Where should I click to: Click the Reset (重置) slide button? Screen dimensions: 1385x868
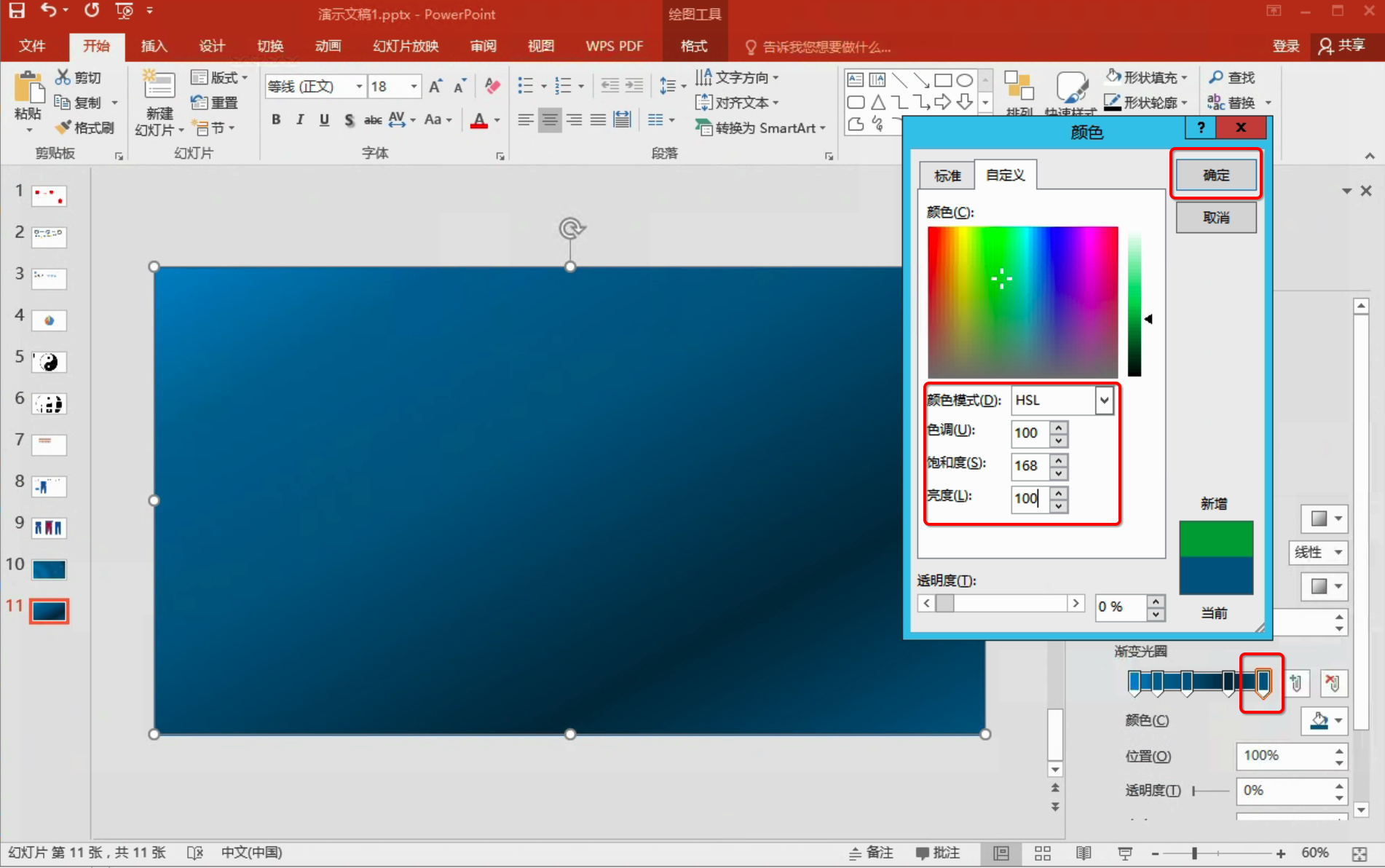(x=214, y=103)
